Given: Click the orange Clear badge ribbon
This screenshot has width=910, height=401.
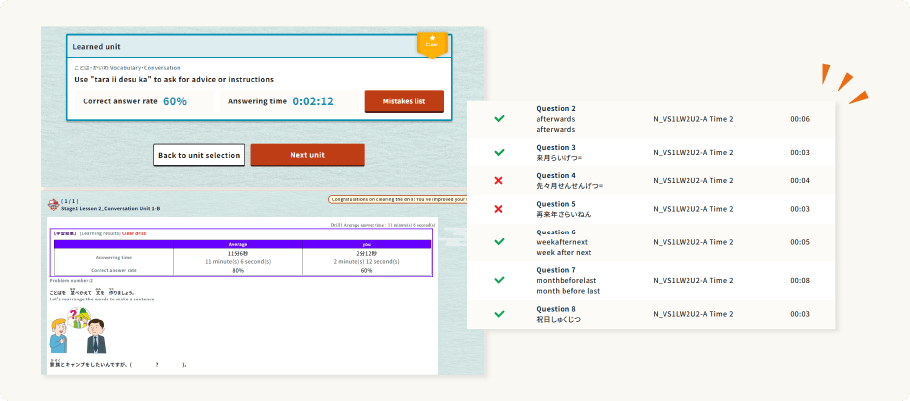Looking at the screenshot, I should [x=431, y=43].
